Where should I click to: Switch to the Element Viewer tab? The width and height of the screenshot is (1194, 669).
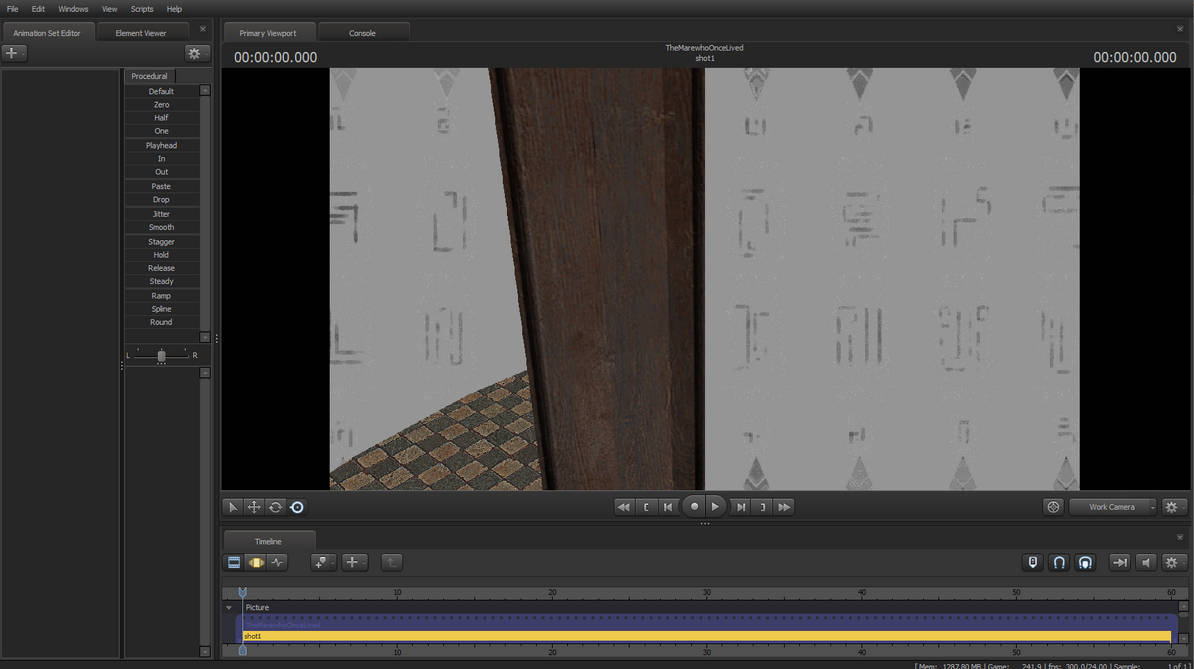(x=141, y=33)
